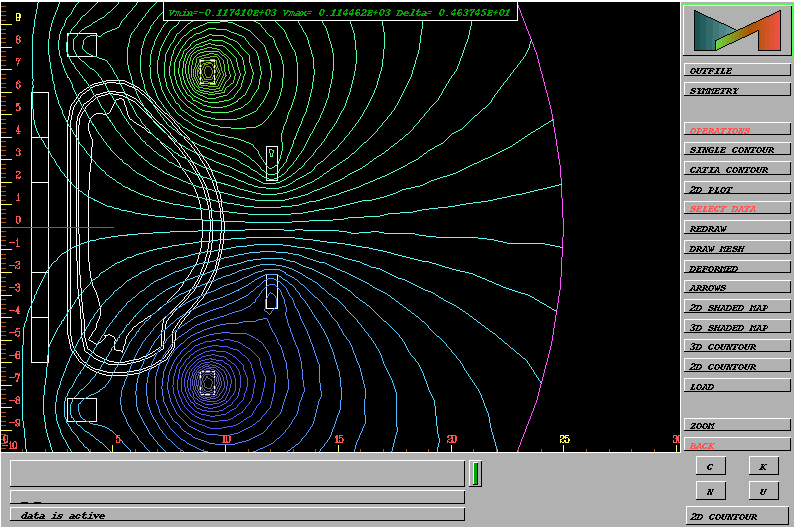The height and width of the screenshot is (527, 795).
Task: Go BACK to the previous menu
Action: [x=737, y=445]
